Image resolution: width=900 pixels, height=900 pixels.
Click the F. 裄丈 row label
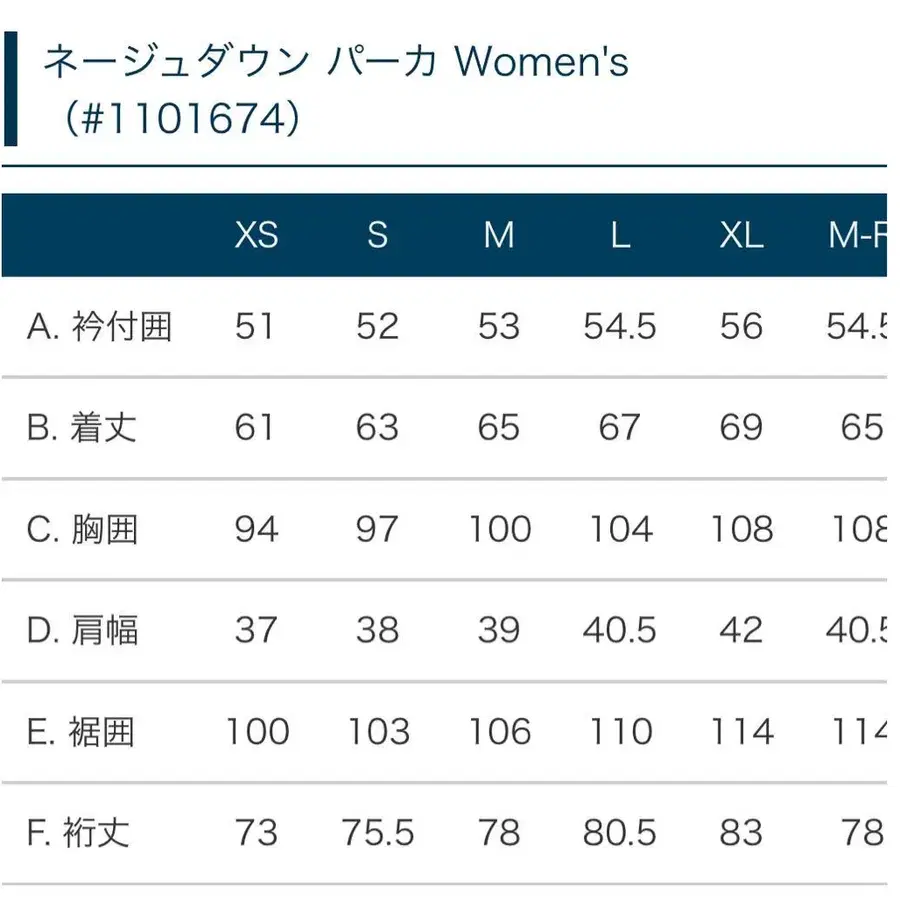click(80, 833)
